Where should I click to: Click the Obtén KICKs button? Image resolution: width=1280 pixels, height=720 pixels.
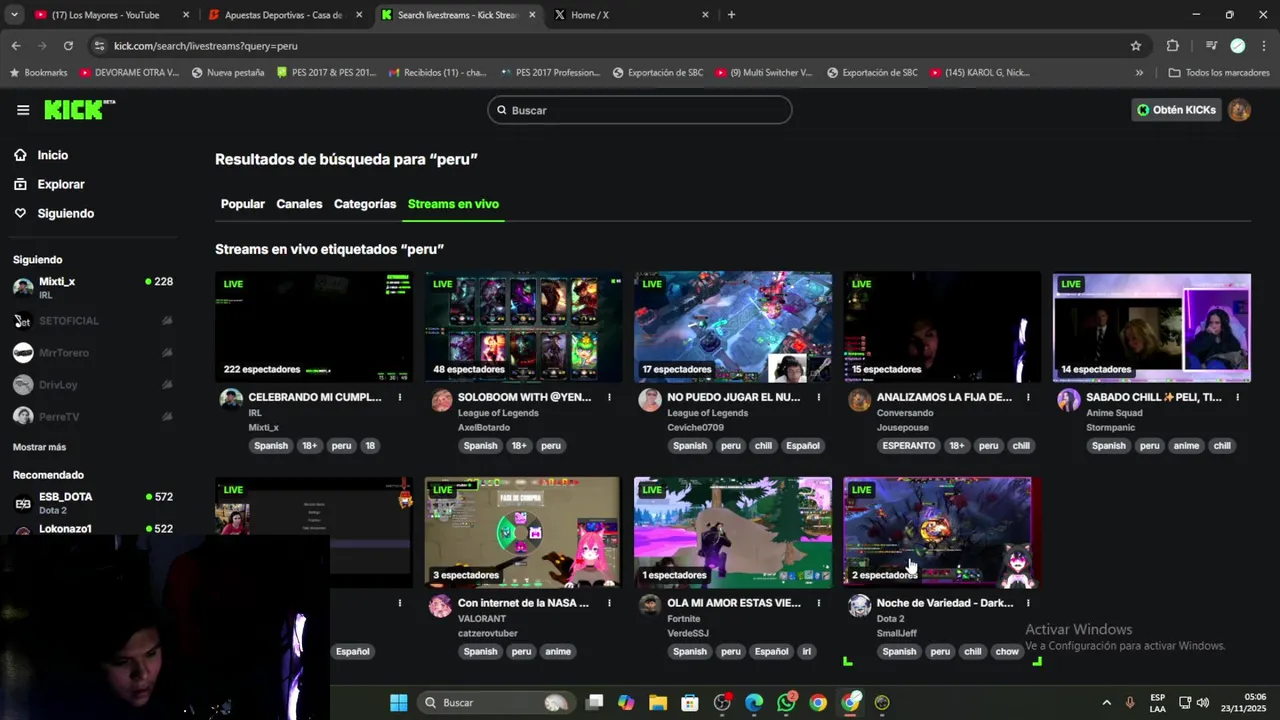(x=1176, y=110)
